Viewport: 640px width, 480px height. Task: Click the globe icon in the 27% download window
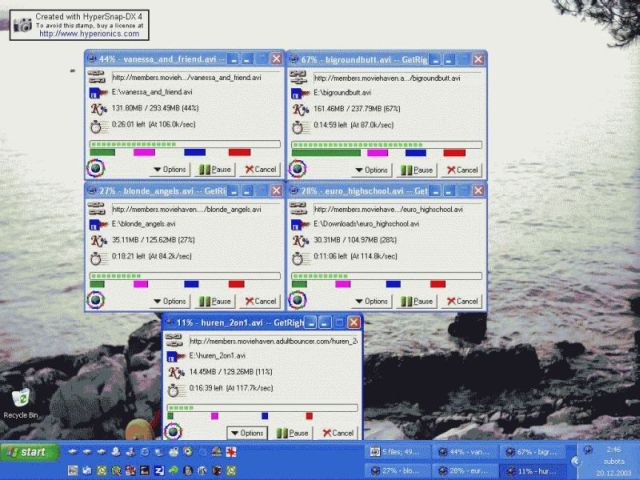(96, 300)
